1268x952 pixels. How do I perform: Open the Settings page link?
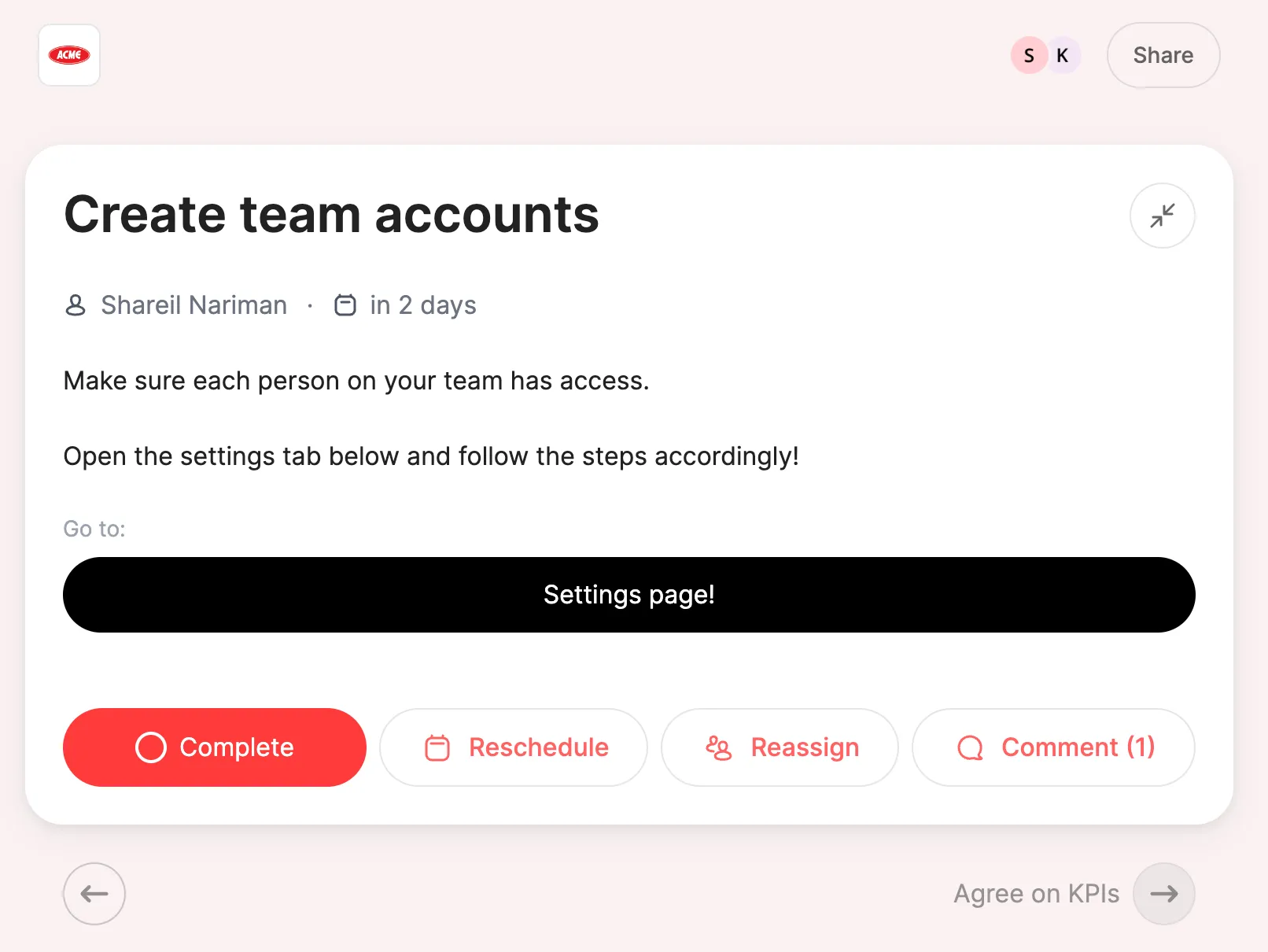[629, 595]
